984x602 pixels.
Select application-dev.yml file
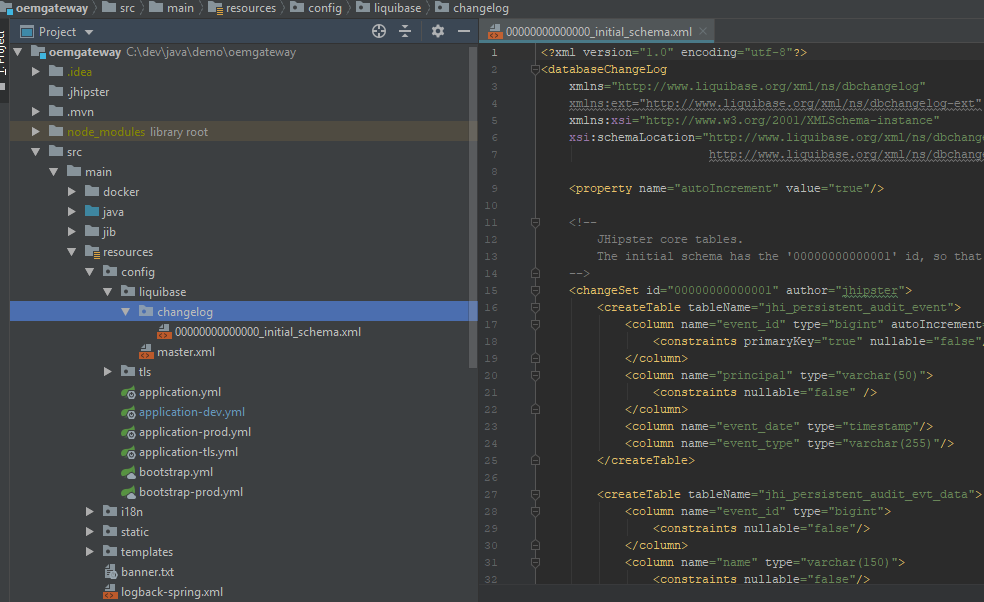point(191,412)
